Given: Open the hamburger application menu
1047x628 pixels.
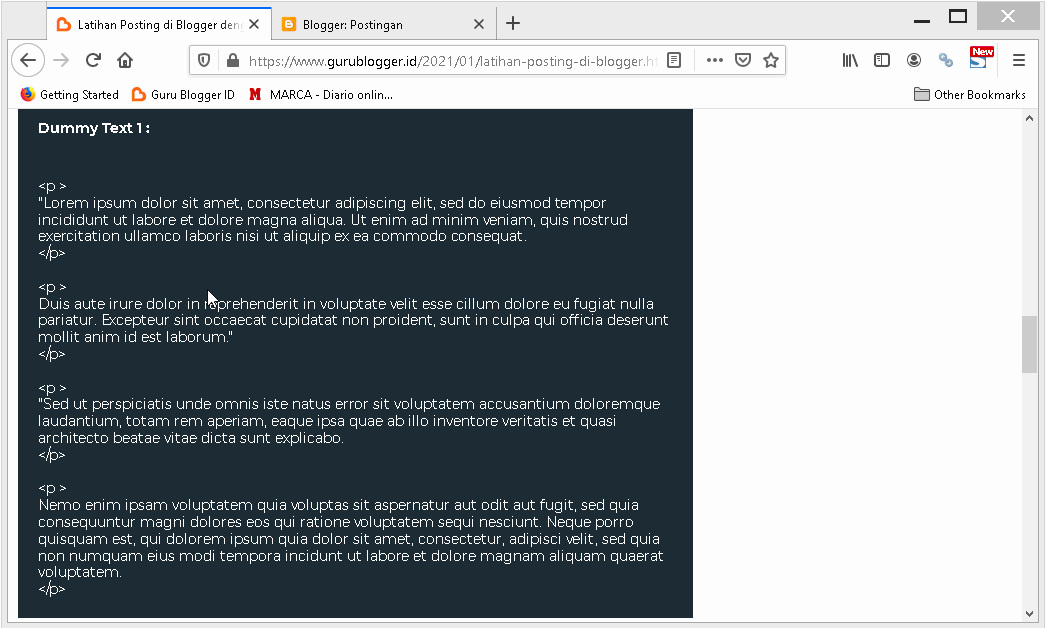Looking at the screenshot, I should point(1019,60).
